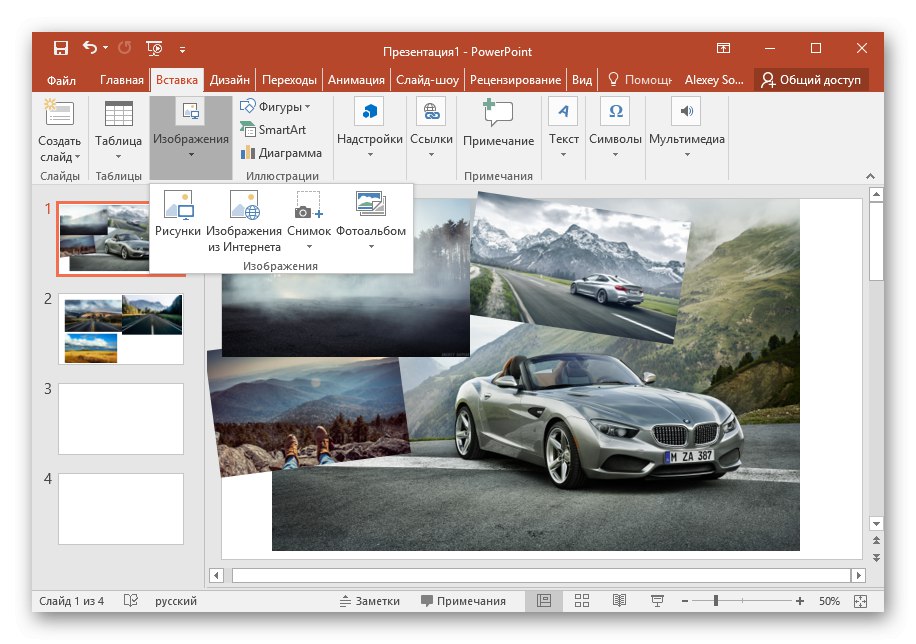Image resolution: width=916 pixels, height=644 pixels.
Task: Open Изображения из Интернета (online pictures)
Action: (x=244, y=207)
